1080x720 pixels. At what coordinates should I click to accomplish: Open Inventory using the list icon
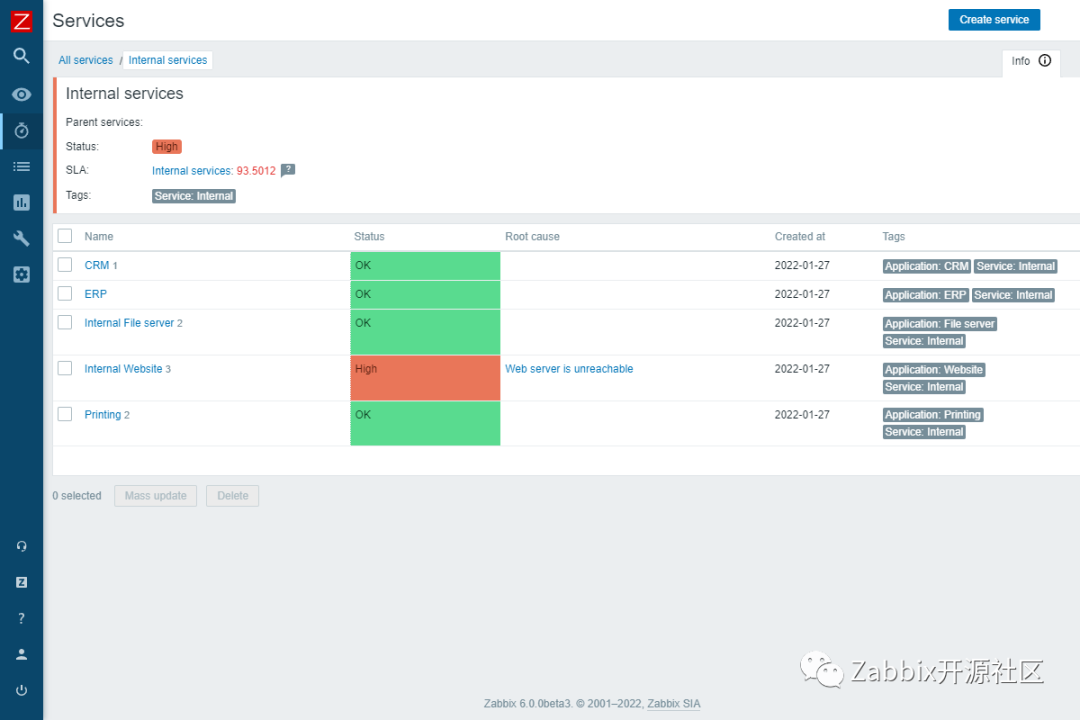pyautogui.click(x=21, y=166)
